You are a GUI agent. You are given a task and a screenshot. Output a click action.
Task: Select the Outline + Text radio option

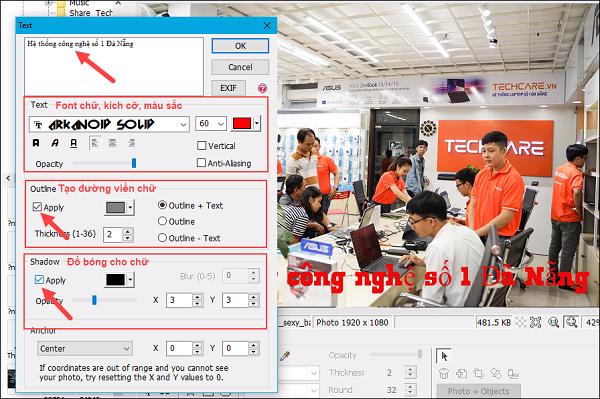(162, 205)
